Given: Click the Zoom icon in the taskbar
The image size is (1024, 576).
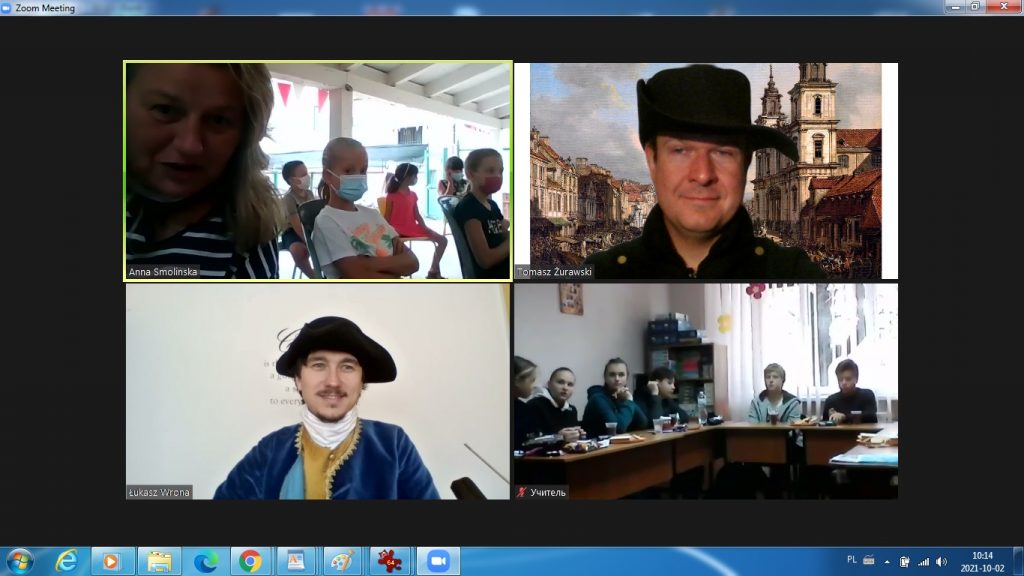Looking at the screenshot, I should click(x=437, y=561).
